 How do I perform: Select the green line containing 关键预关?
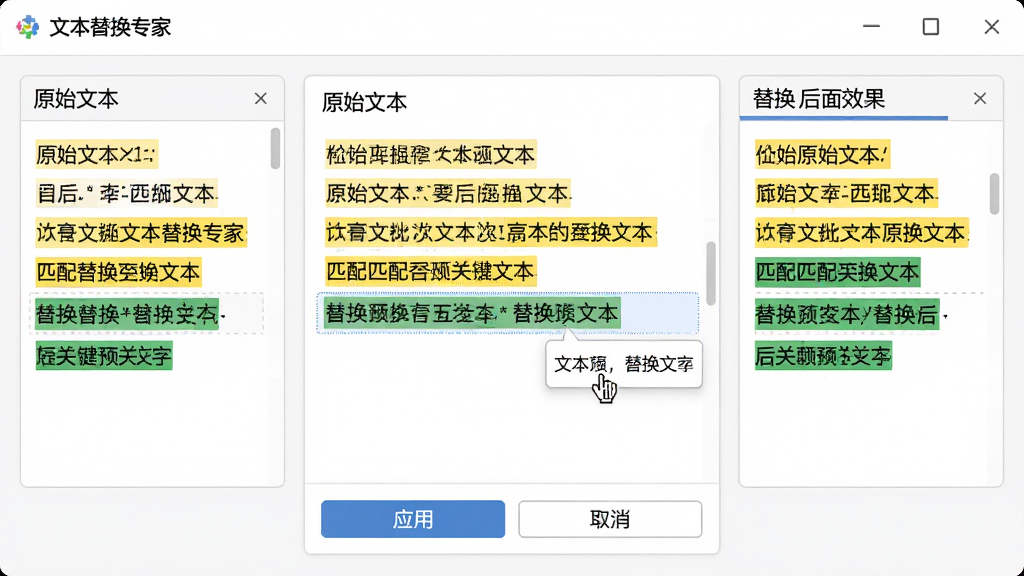[104, 356]
